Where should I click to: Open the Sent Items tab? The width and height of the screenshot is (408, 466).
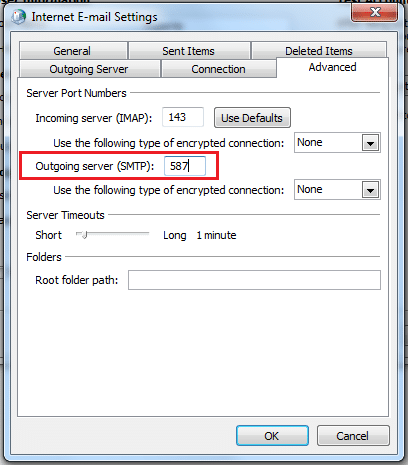pos(189,51)
